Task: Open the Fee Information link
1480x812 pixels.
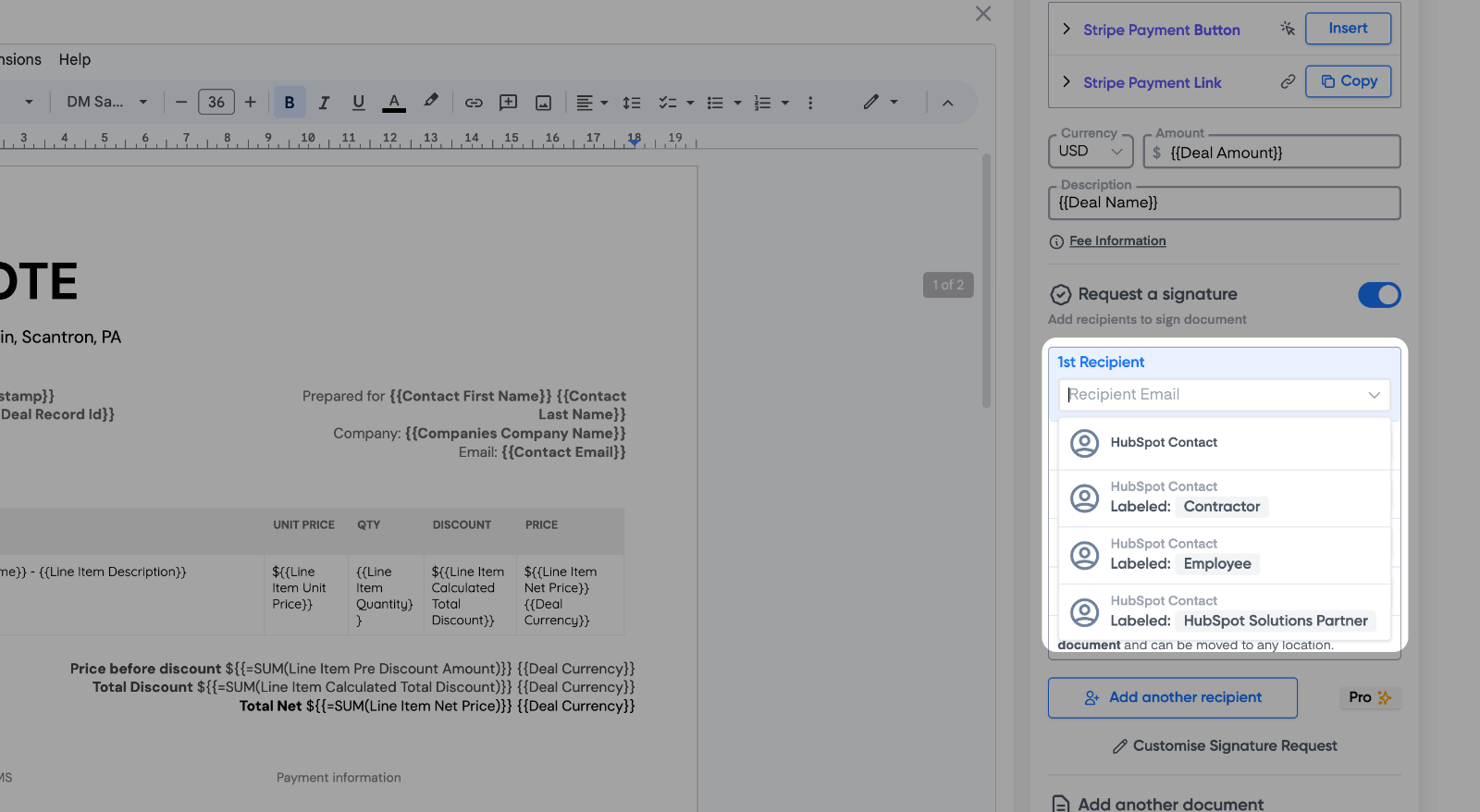Action: (1117, 241)
